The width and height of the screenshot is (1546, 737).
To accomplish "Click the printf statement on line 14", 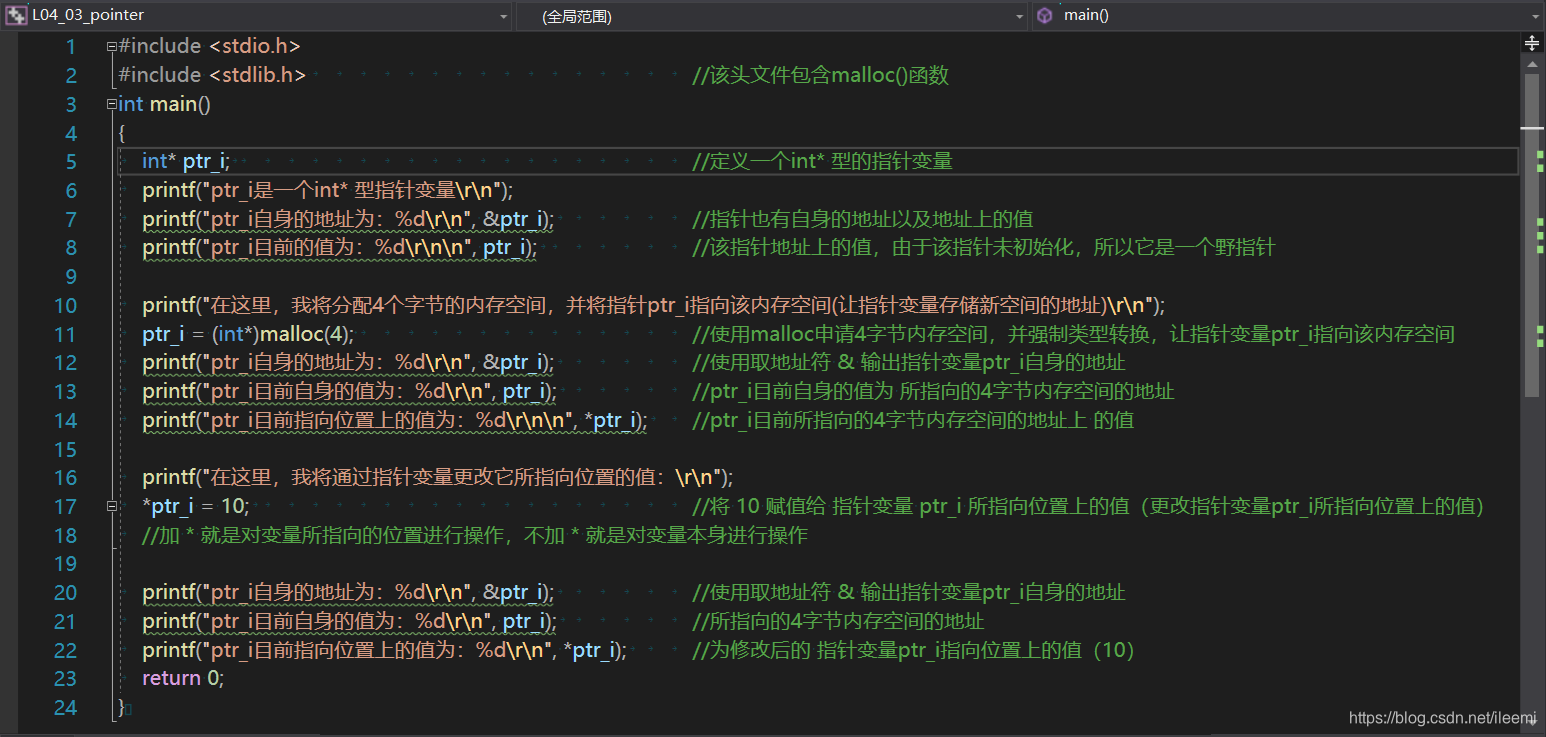I will coord(395,420).
